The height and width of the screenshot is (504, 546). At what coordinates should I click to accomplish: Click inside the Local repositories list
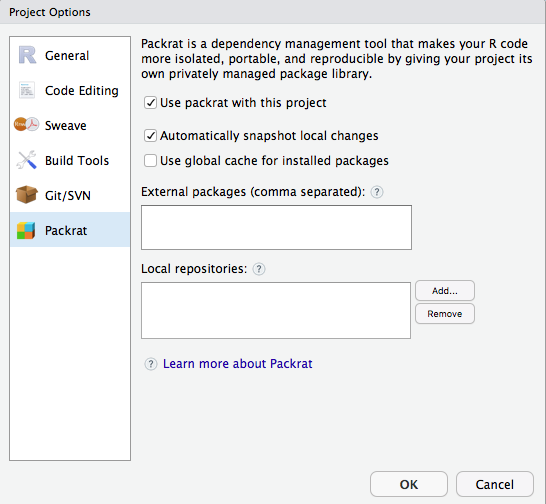[276, 310]
